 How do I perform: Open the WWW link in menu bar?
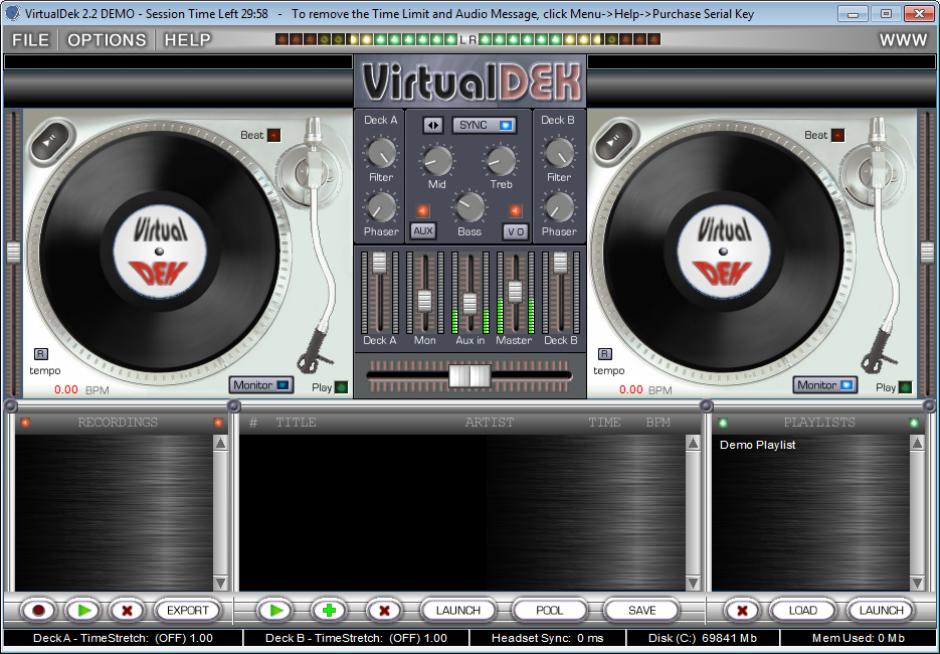click(x=903, y=40)
